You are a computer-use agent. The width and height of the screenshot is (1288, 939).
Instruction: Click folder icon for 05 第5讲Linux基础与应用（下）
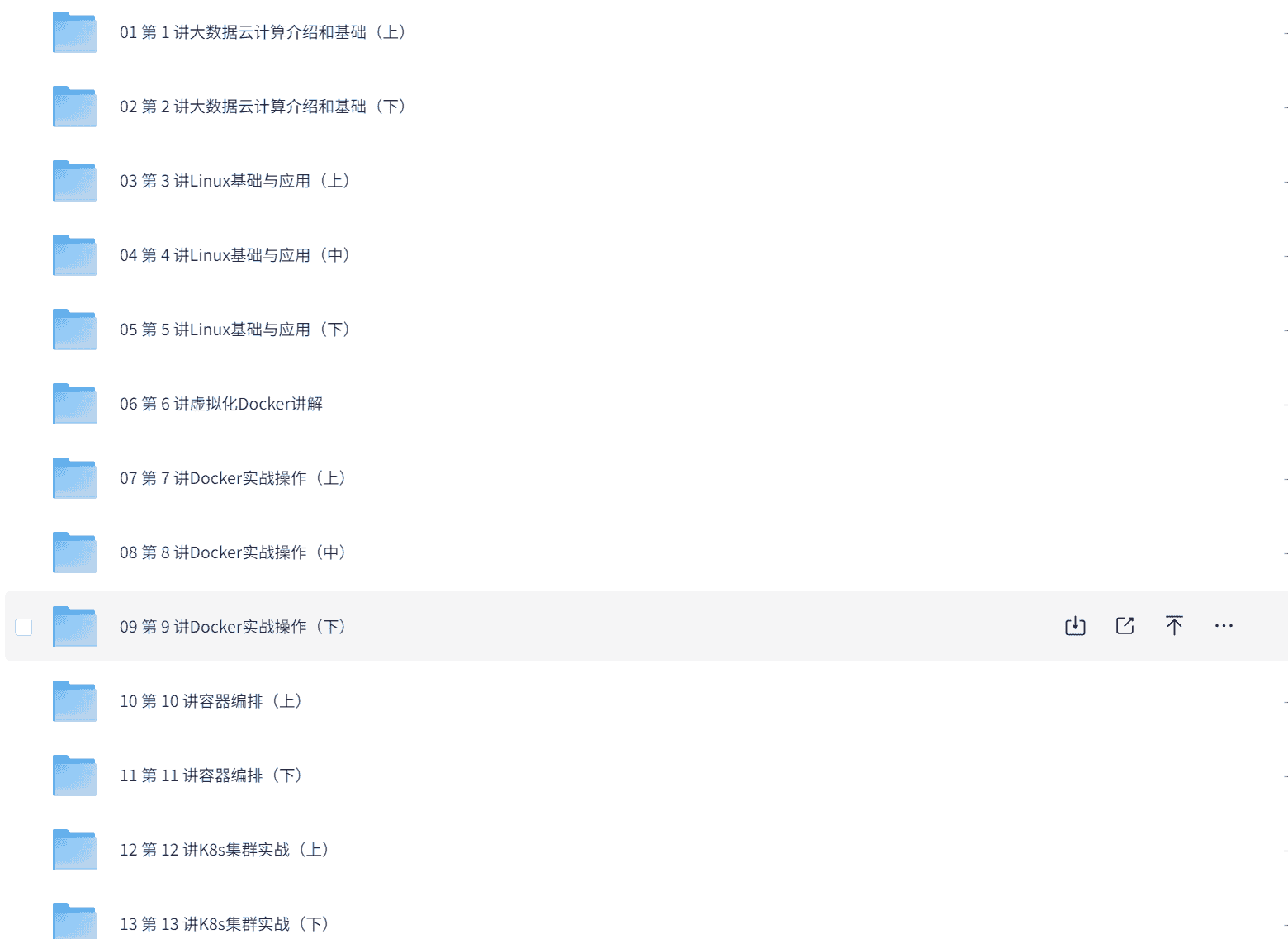(75, 330)
